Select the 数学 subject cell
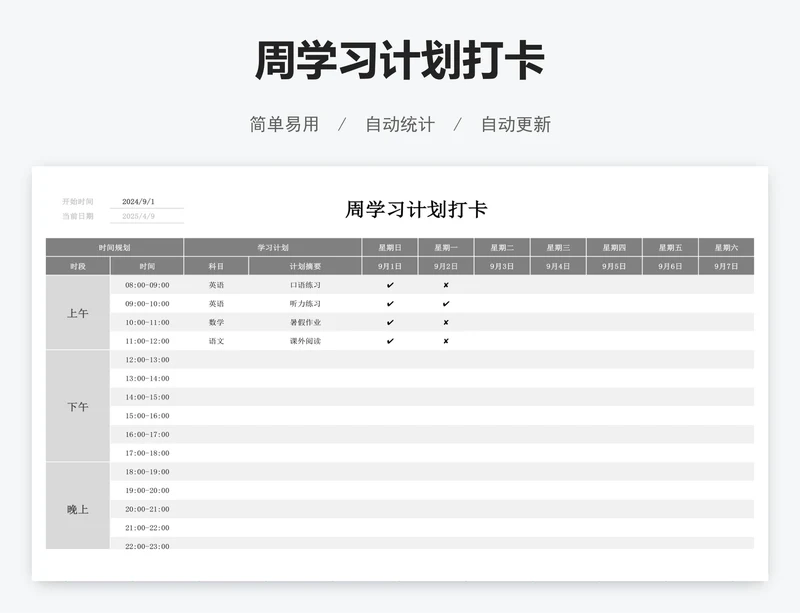Image resolution: width=800 pixels, height=613 pixels. pyautogui.click(x=216, y=322)
